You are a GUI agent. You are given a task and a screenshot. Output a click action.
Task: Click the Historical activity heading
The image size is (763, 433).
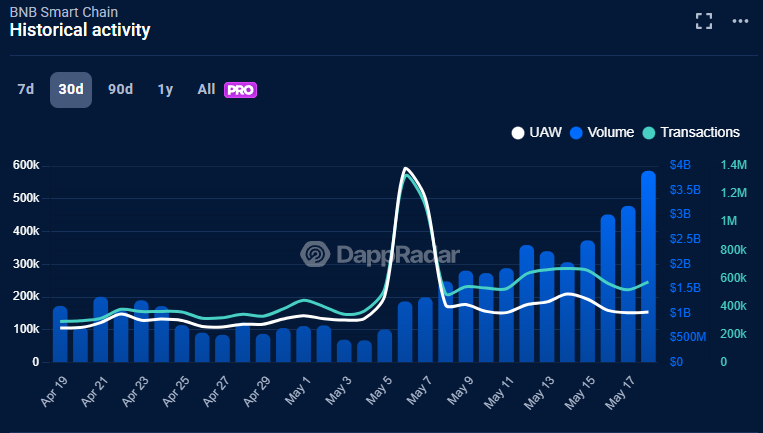click(80, 30)
